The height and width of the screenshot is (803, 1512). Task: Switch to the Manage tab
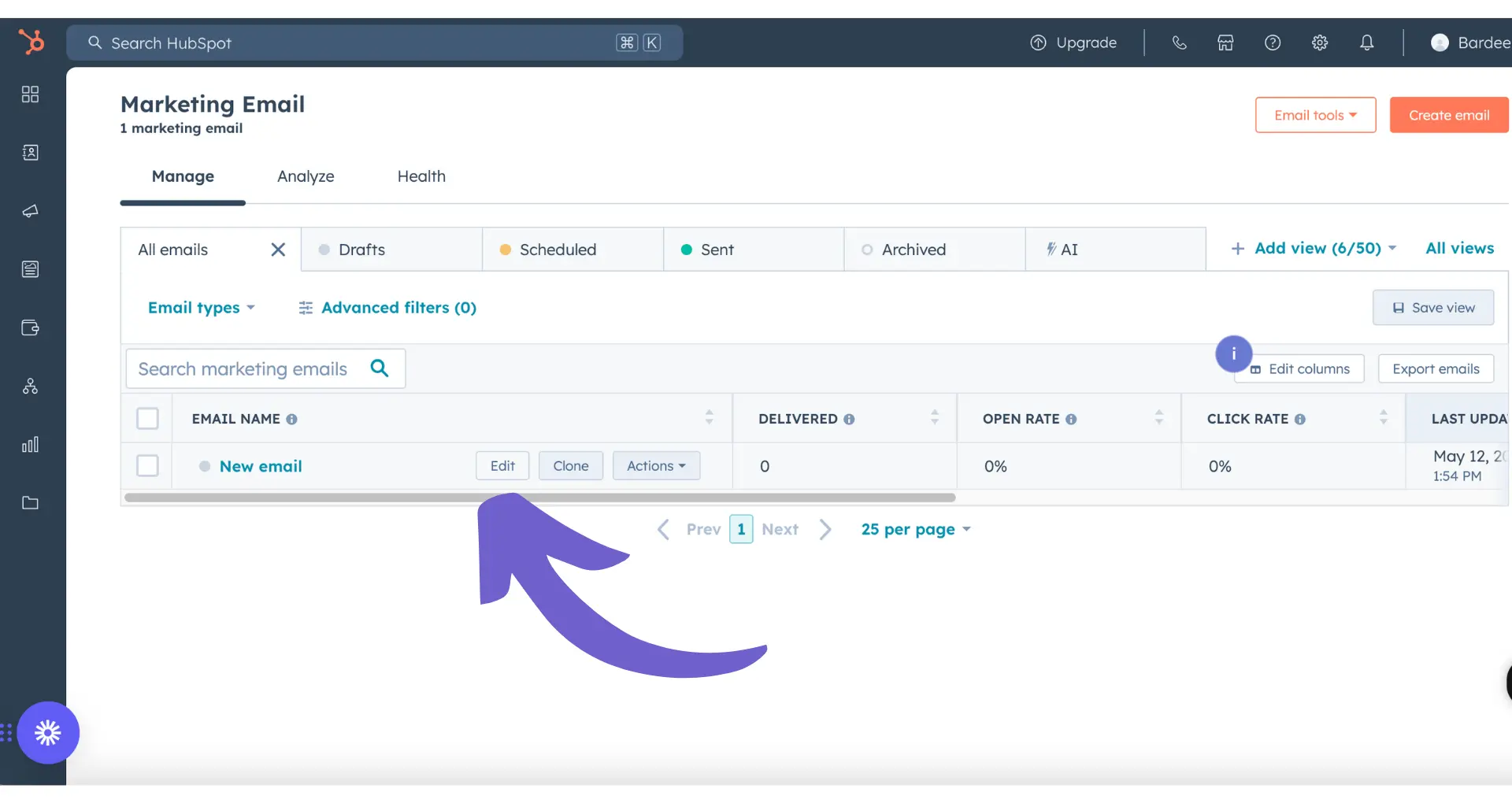pos(183,176)
